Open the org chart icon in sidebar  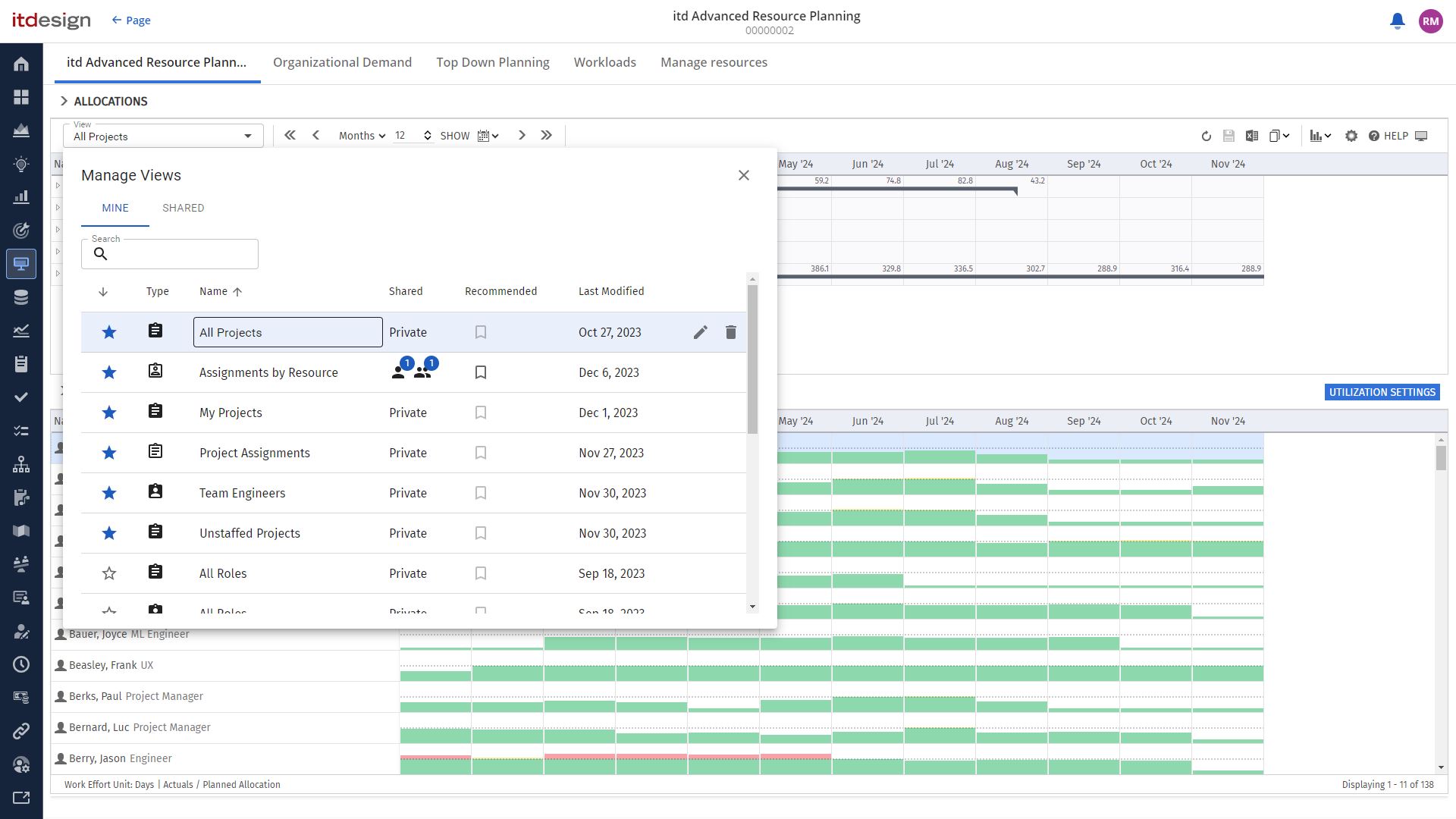[x=21, y=464]
